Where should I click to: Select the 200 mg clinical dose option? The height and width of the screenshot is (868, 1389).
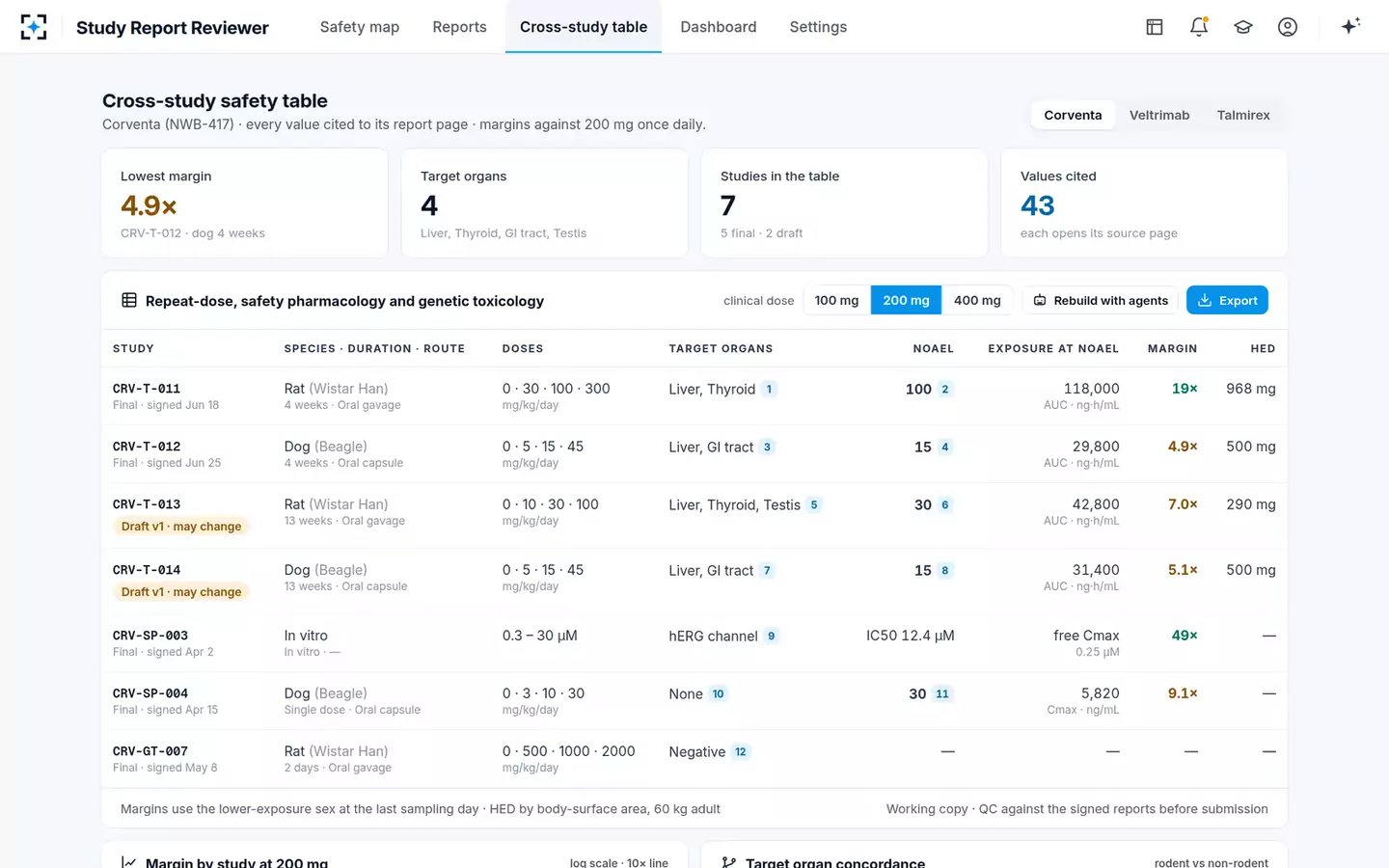pos(906,301)
